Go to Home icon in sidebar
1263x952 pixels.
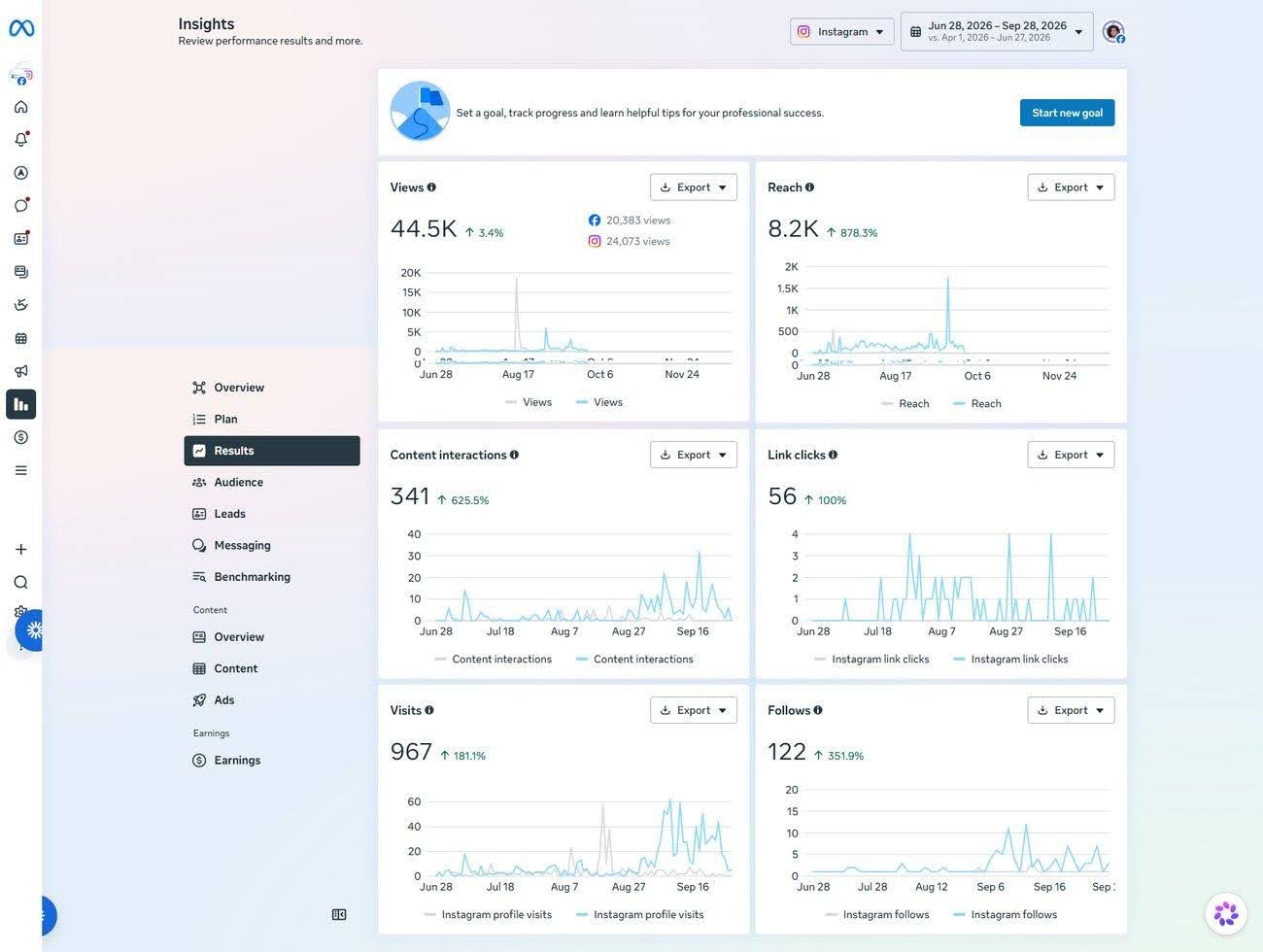21,107
